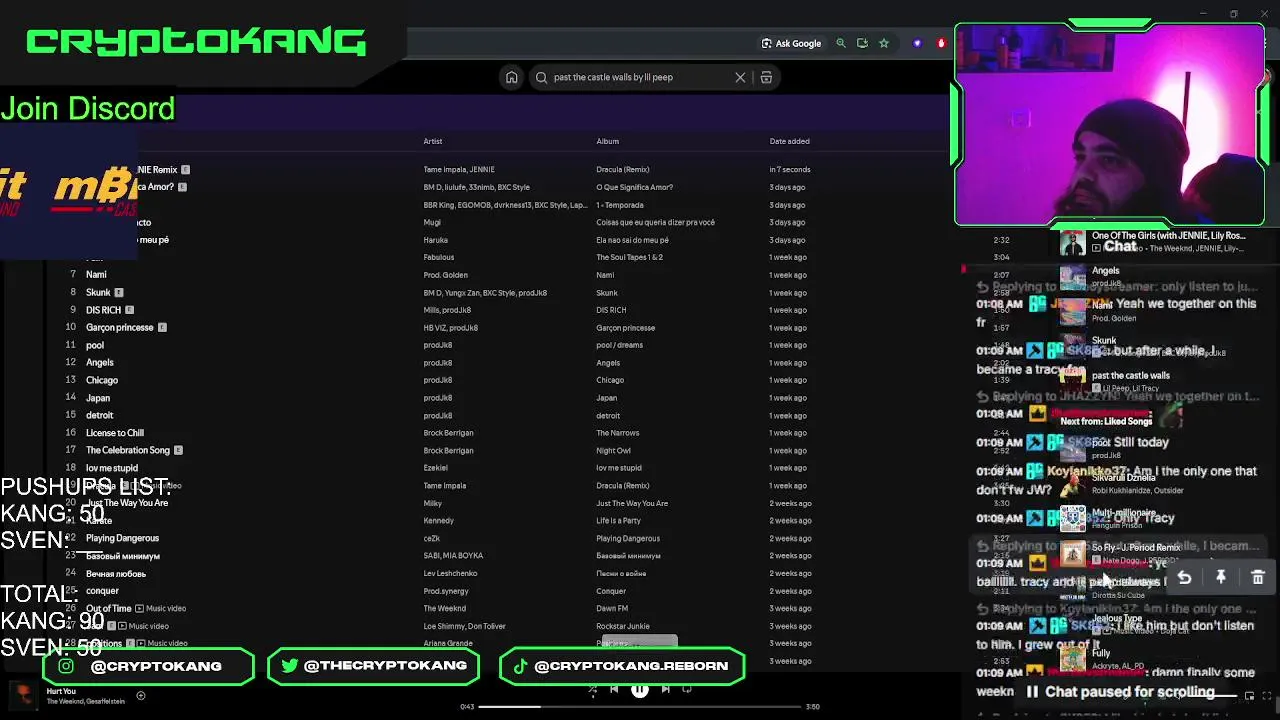
Task: Go to Spotify Home using the house icon
Action: pyautogui.click(x=511, y=77)
